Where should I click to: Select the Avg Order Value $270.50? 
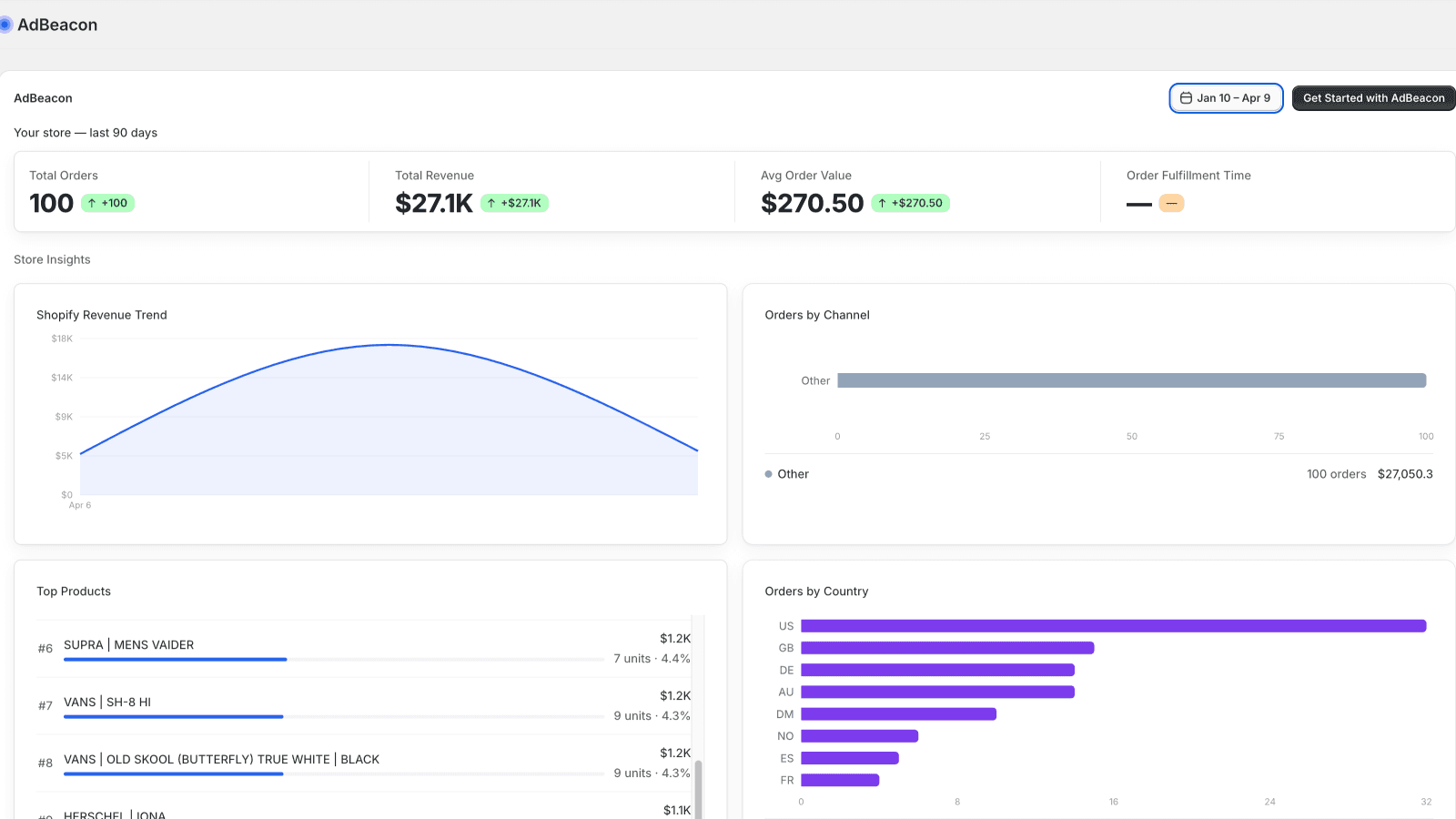[812, 203]
